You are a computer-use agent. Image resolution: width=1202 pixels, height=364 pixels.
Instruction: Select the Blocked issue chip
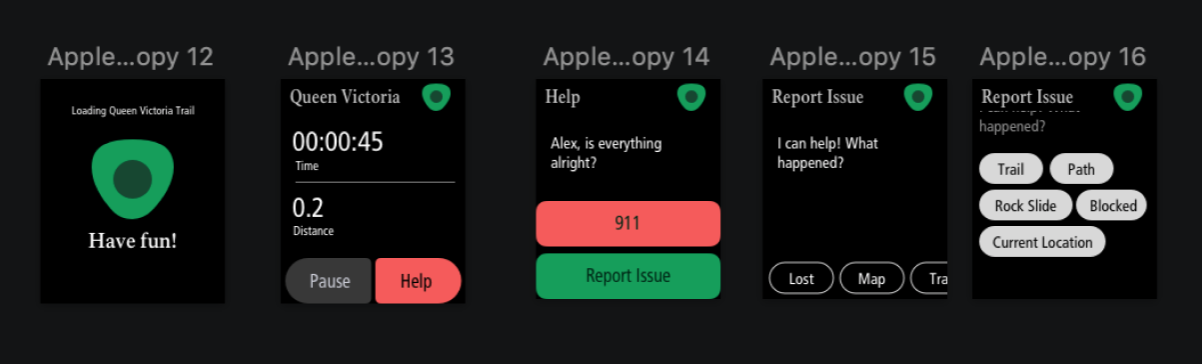pyautogui.click(x=1112, y=206)
